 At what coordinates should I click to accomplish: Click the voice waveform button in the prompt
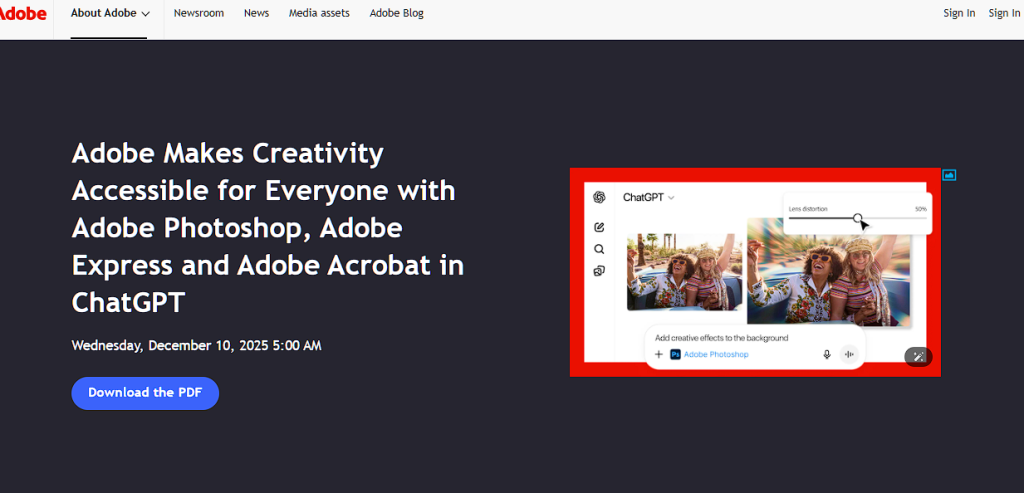pyautogui.click(x=849, y=355)
